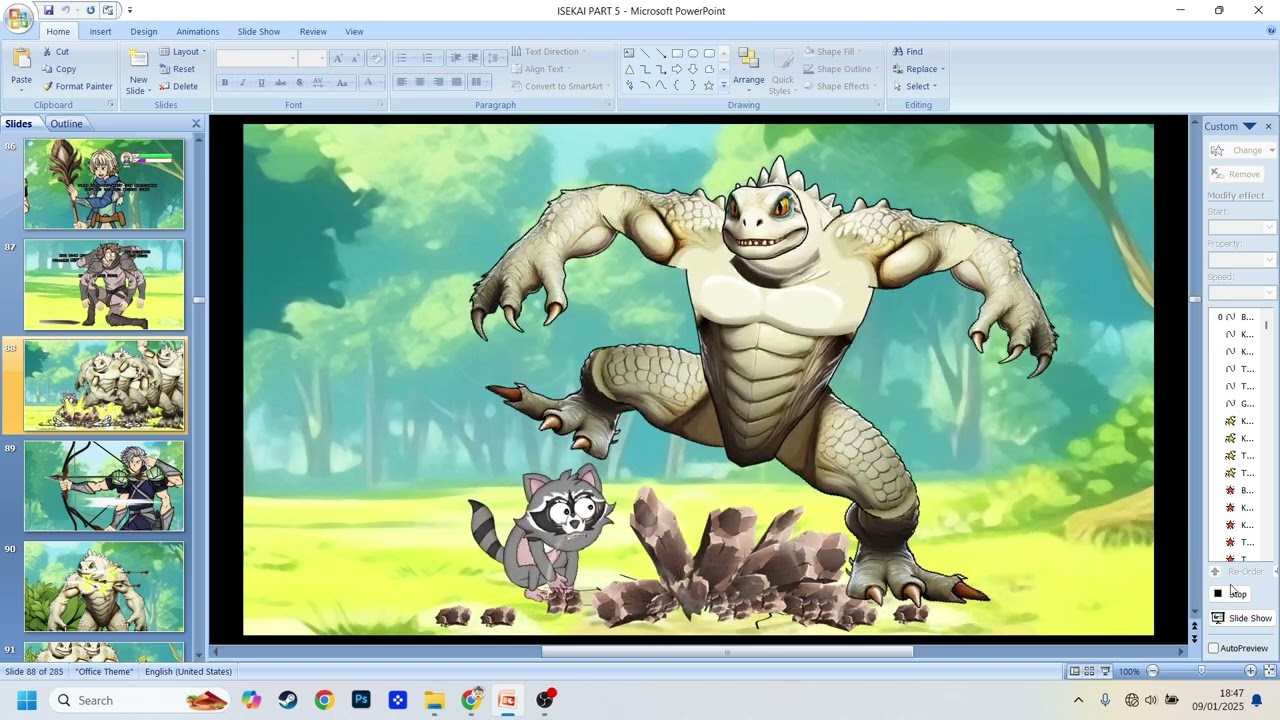Click the Undo arrow icon
This screenshot has width=1280, height=720.
pos(66,10)
